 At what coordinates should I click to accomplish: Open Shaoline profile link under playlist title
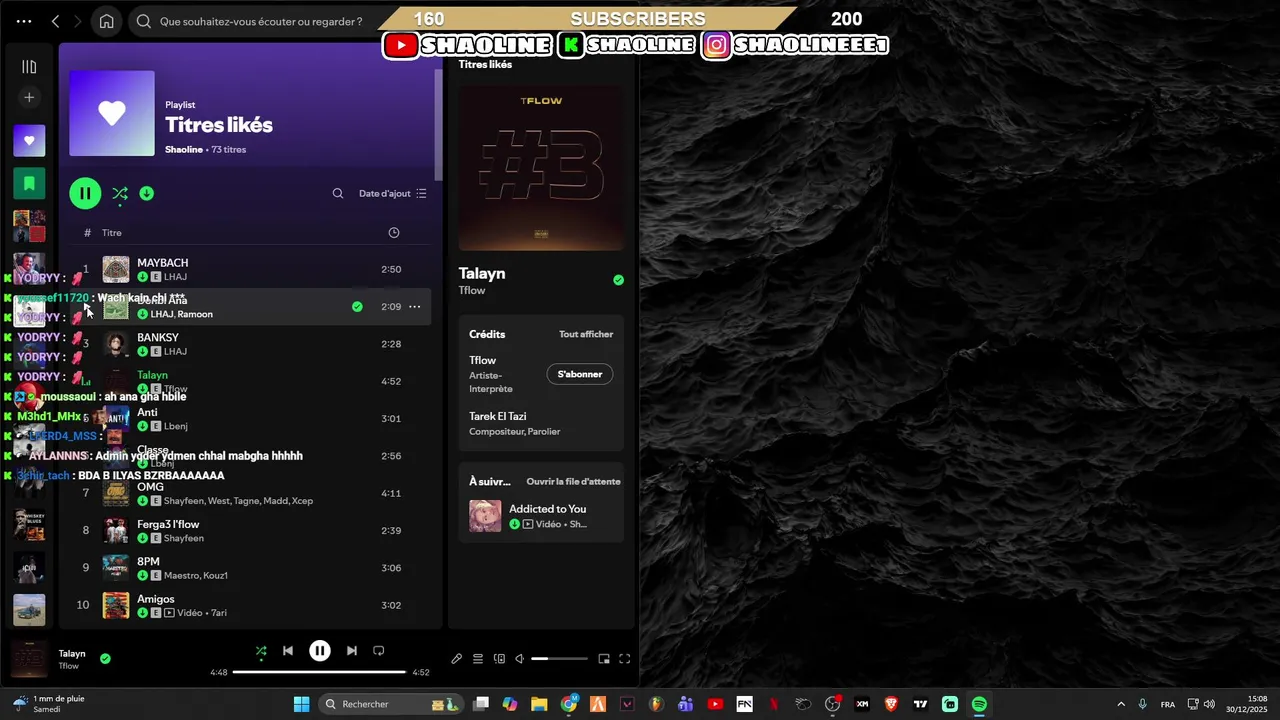tap(184, 149)
